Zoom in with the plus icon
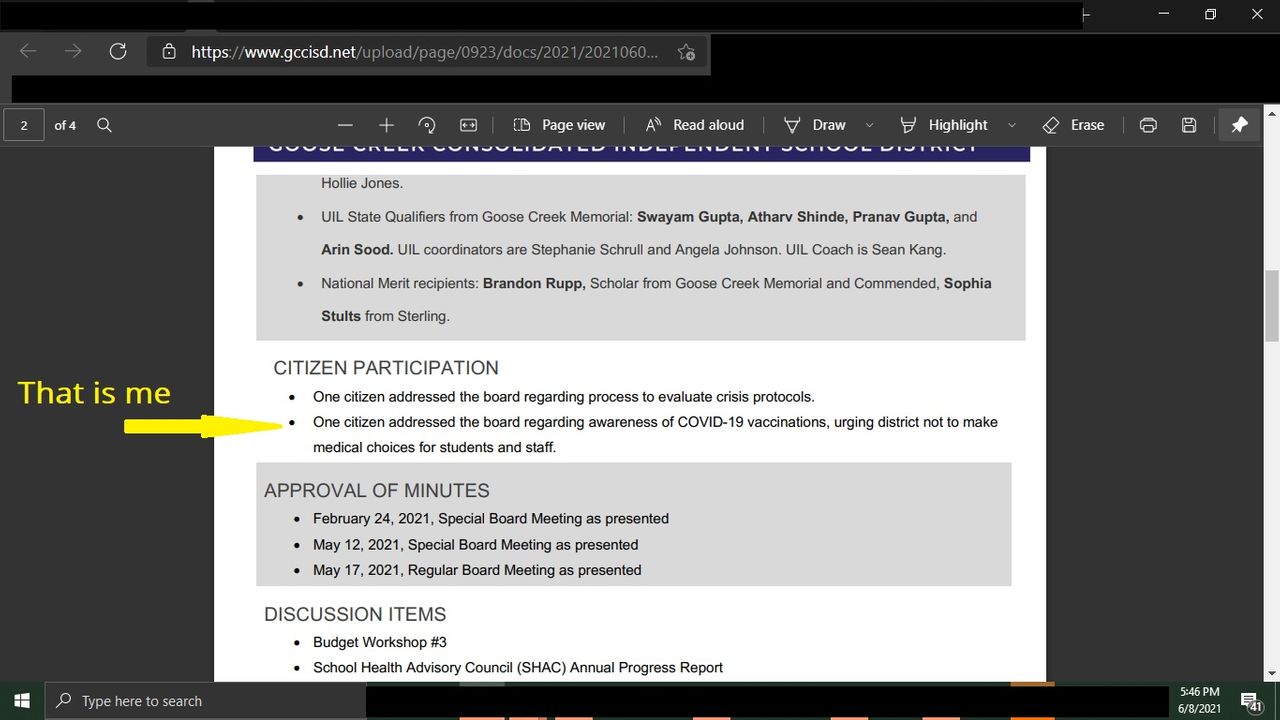The width and height of the screenshot is (1280, 720). tap(386, 125)
